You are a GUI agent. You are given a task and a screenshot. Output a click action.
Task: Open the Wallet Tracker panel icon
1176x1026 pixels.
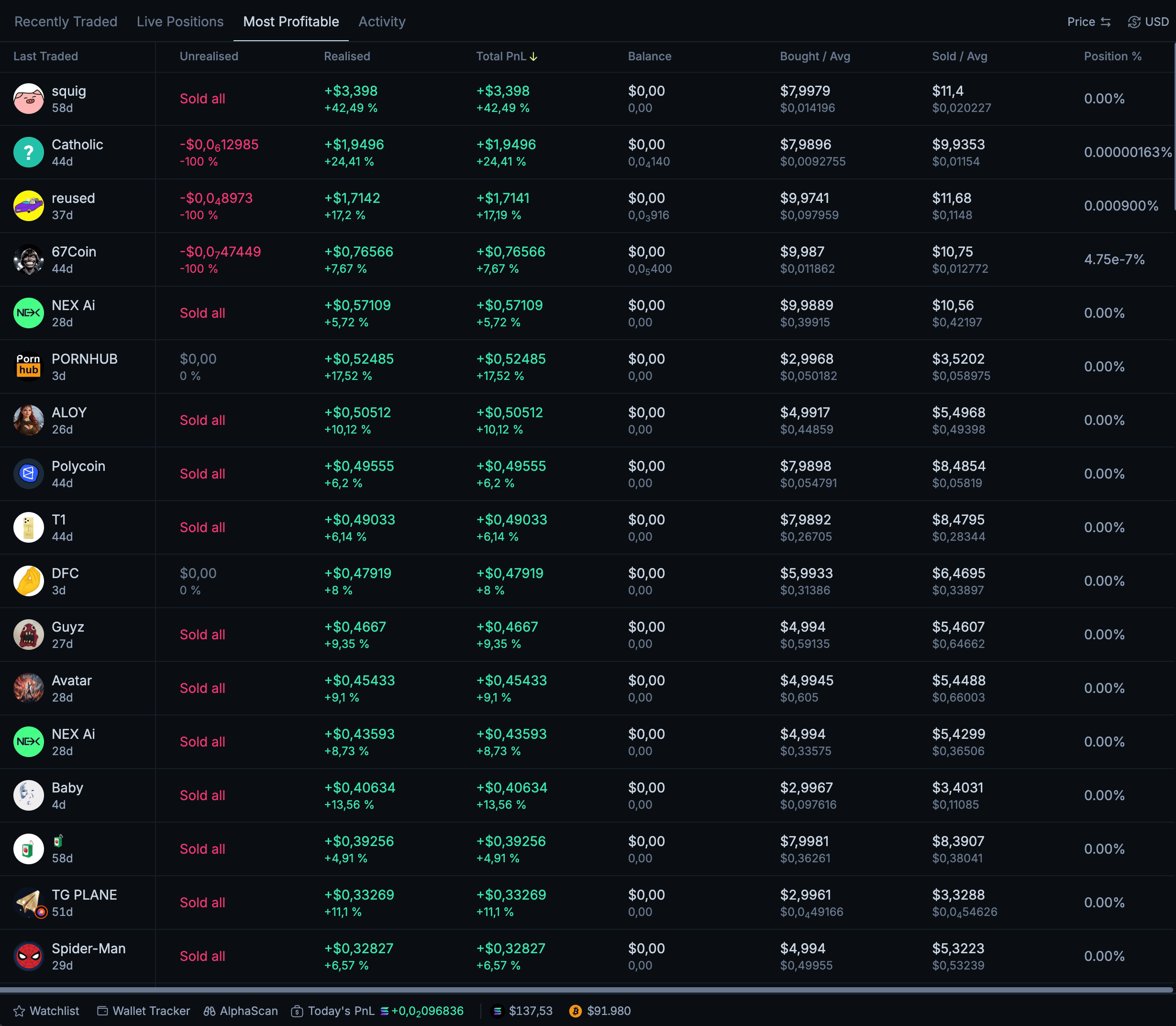tap(102, 1011)
